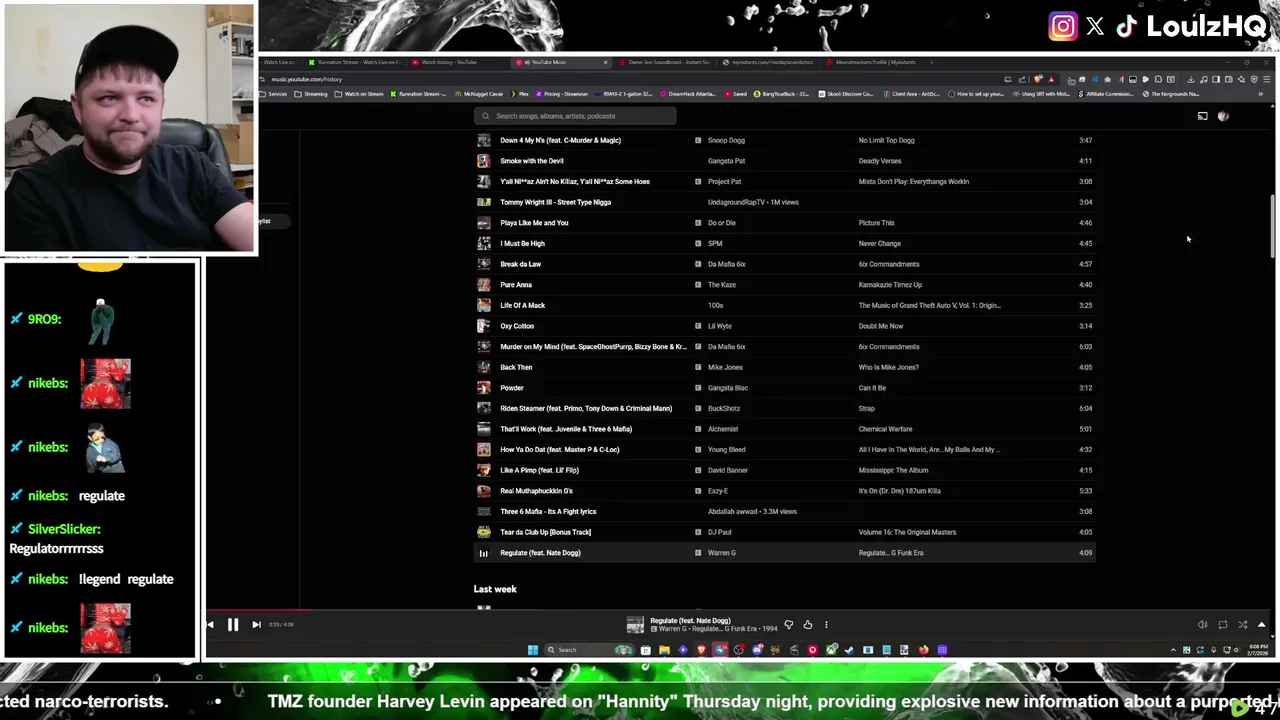
Task: Click the playing indicator icon beside Regulate
Action: 484,553
